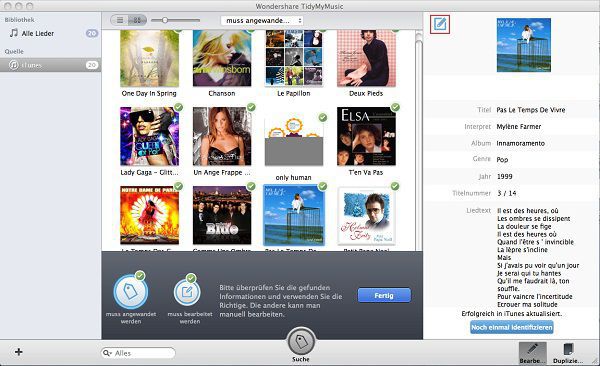The height and width of the screenshot is (366, 600).
Task: Select the Le Papillon album cover
Action: point(293,59)
